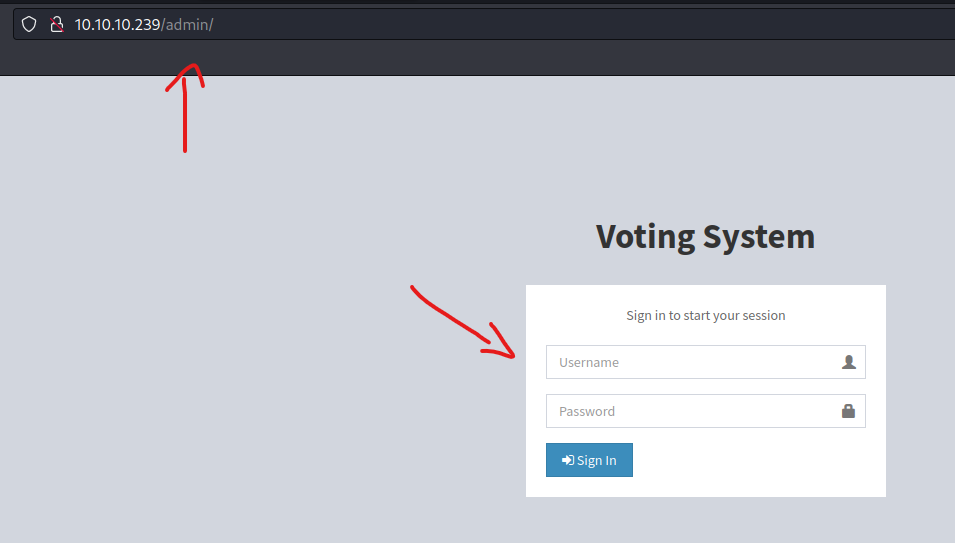Click 'Sign in to start your session' text
Image resolution: width=955 pixels, height=543 pixels.
tap(705, 315)
